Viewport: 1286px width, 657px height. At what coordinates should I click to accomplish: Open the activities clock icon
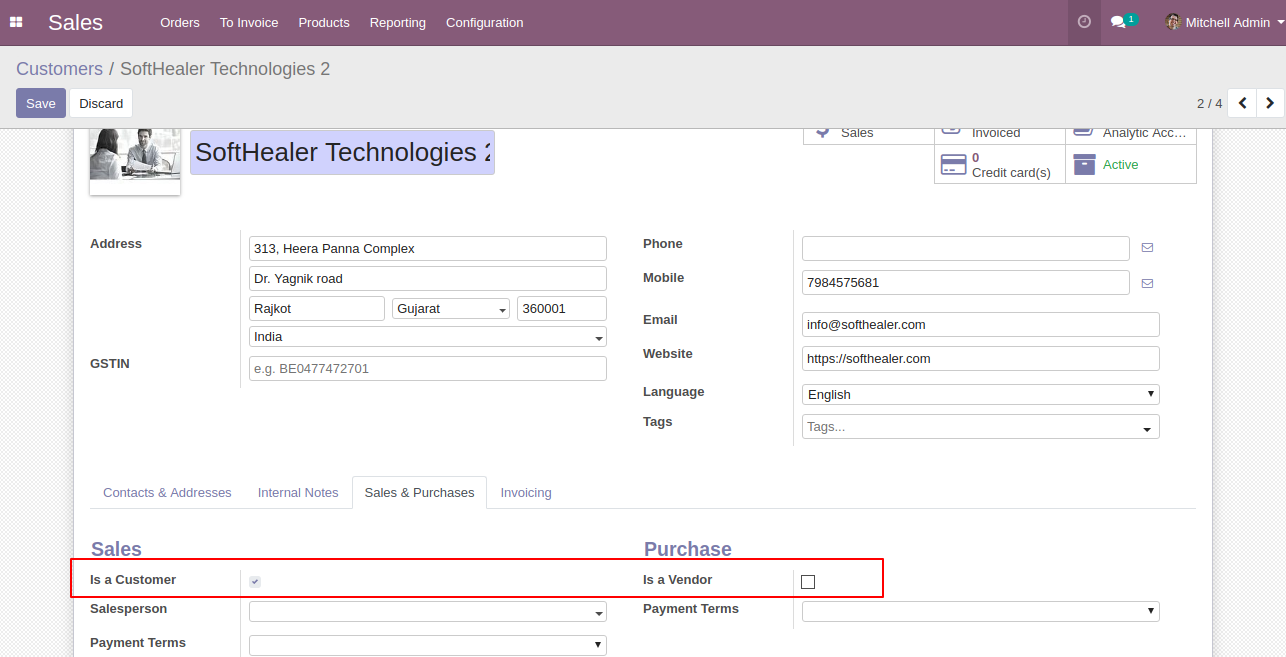[x=1084, y=22]
